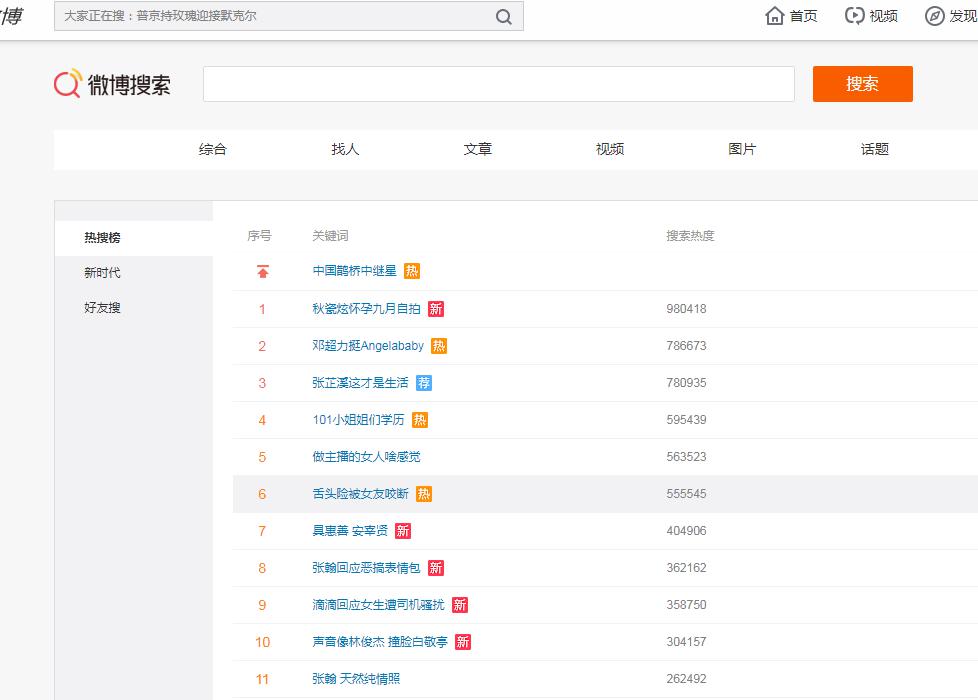This screenshot has width=978, height=700.
Task: Click the 视频 label in the top navigation
Action: (883, 16)
